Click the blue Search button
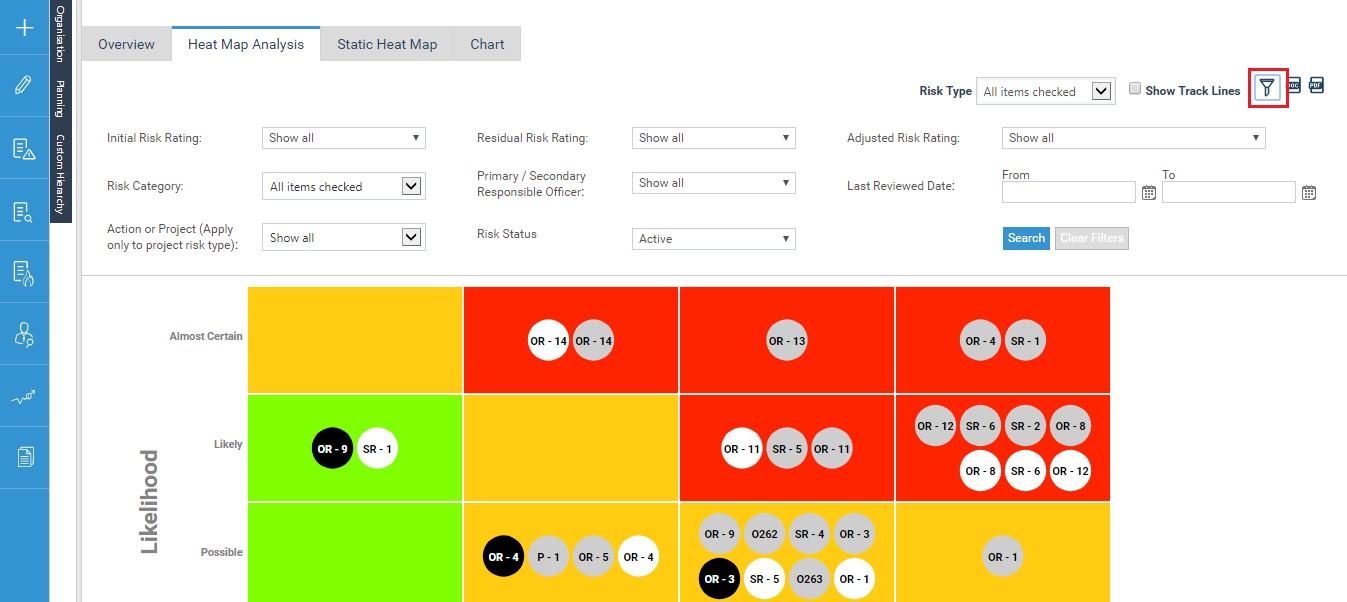This screenshot has width=1347, height=602. [1026, 238]
